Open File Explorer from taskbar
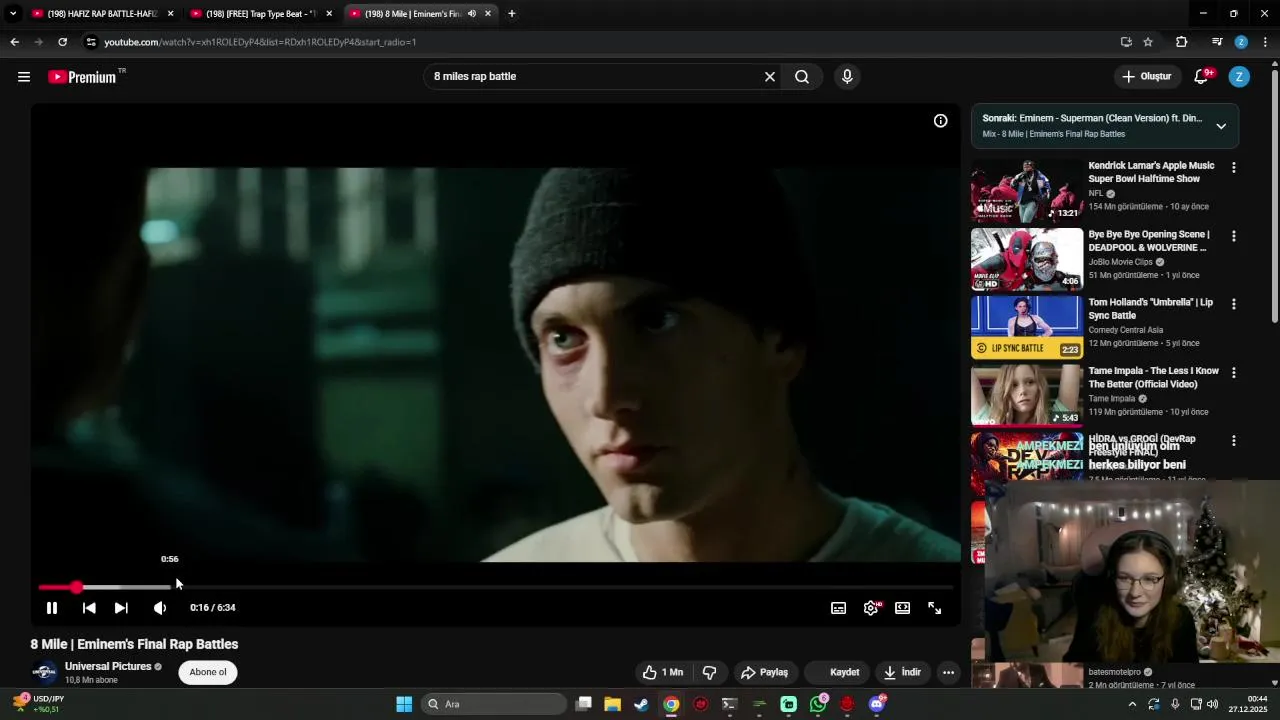This screenshot has width=1280, height=720. coord(612,704)
